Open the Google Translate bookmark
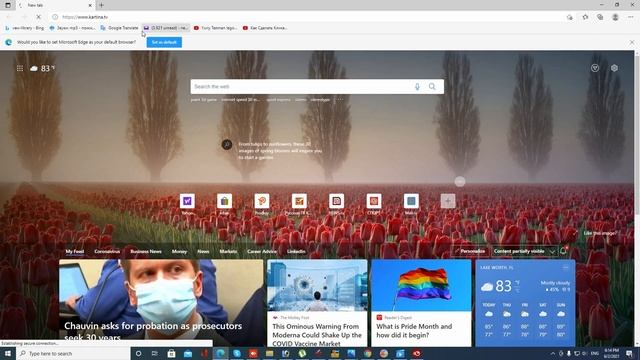 [x=119, y=28]
